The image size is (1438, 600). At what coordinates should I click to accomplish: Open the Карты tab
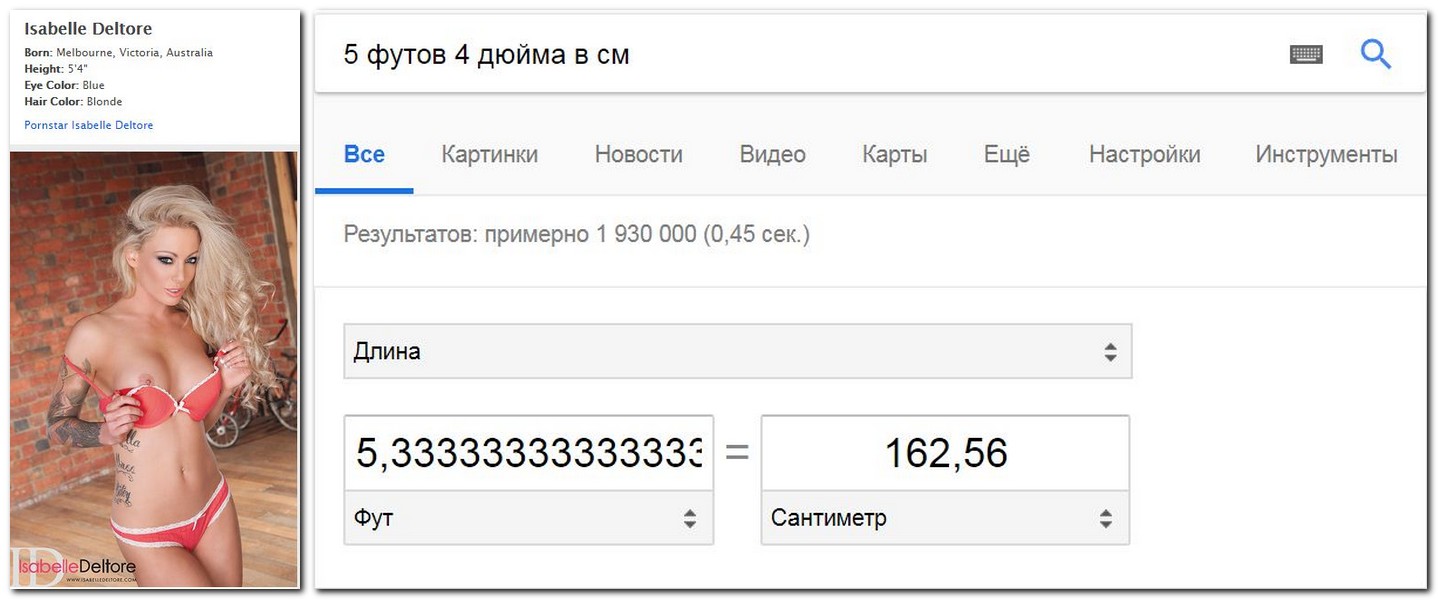pos(895,155)
